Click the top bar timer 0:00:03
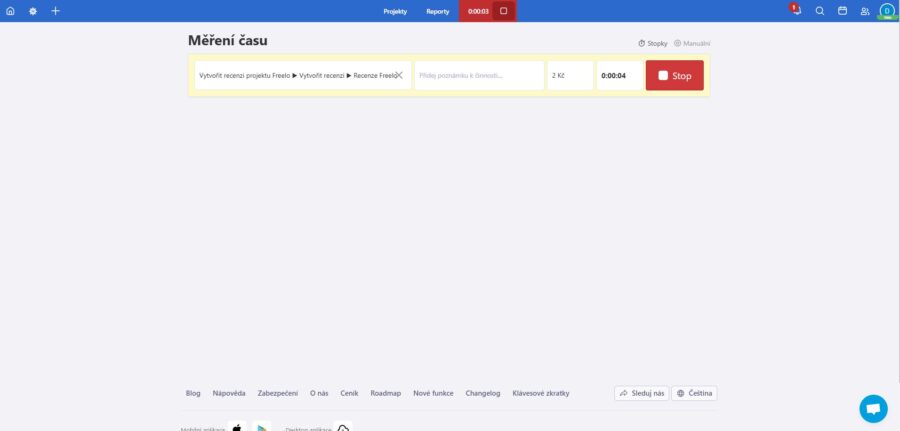Image resolution: width=900 pixels, height=431 pixels. [478, 11]
